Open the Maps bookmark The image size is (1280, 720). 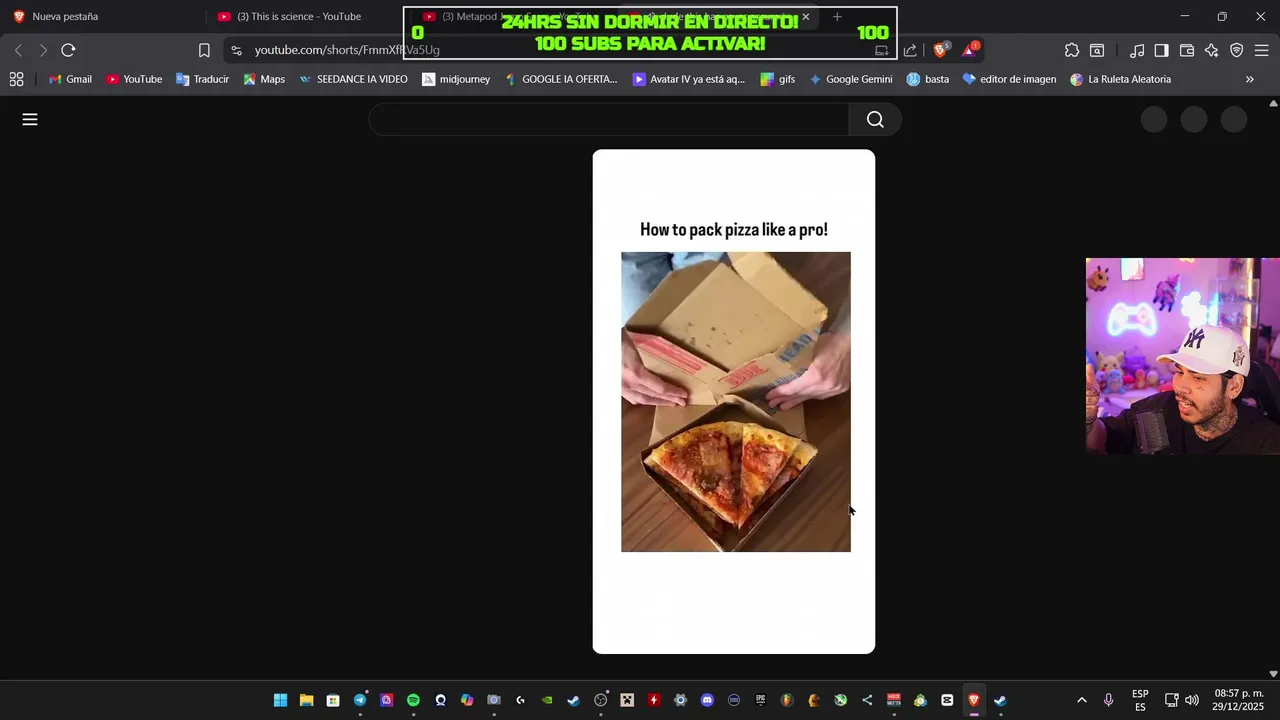coord(264,79)
